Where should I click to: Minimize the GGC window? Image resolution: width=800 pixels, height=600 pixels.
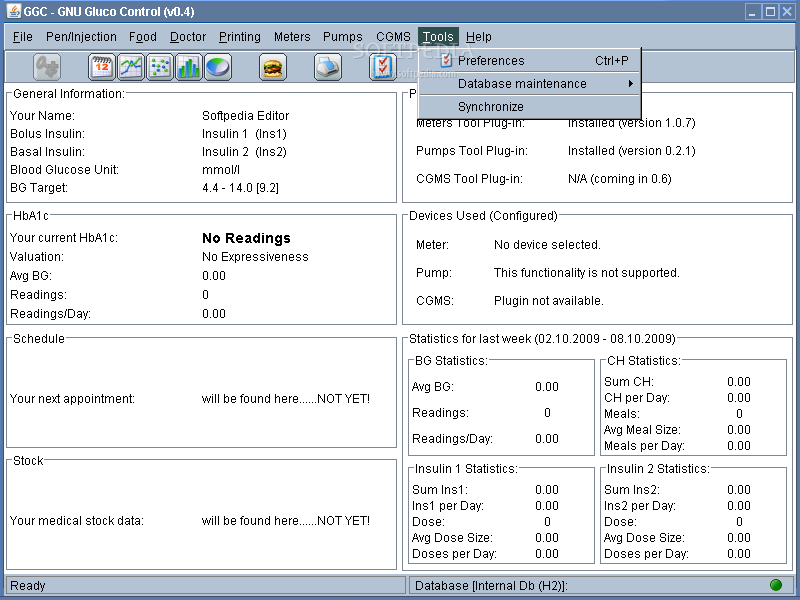(752, 11)
